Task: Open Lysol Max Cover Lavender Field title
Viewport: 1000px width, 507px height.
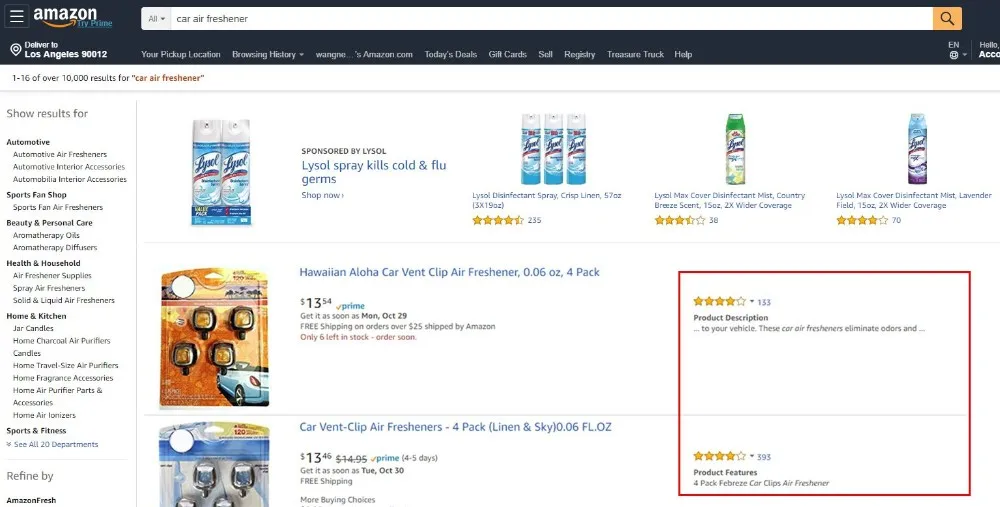Action: (x=914, y=200)
